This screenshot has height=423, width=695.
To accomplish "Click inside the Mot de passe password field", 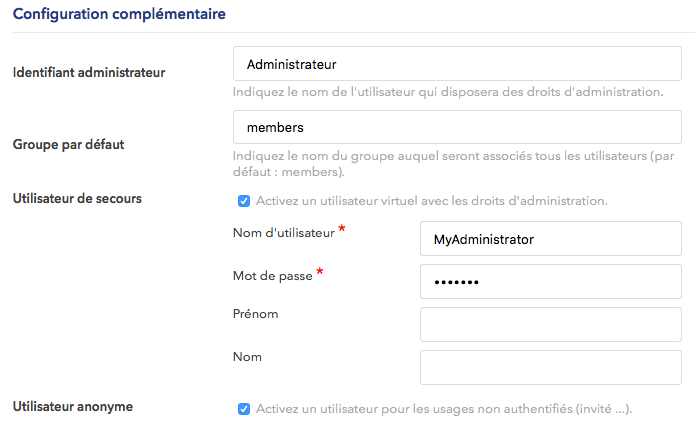I will tap(551, 282).
